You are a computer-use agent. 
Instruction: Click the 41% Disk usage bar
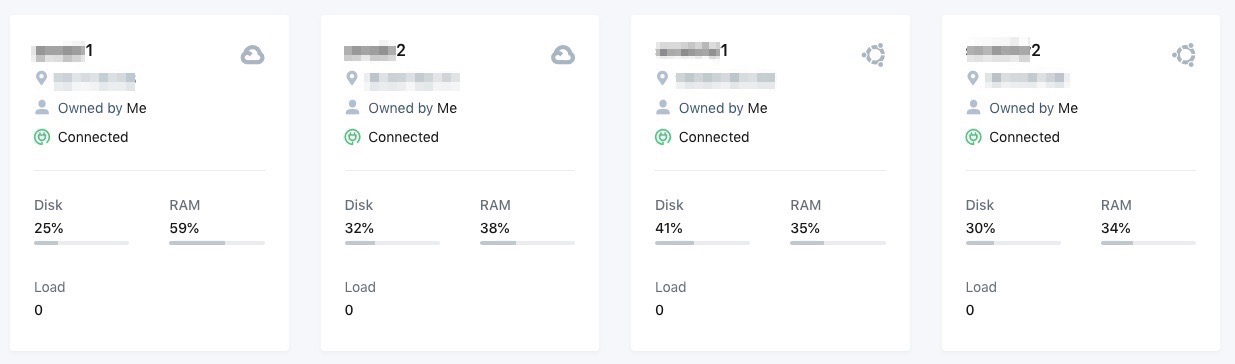coord(702,243)
